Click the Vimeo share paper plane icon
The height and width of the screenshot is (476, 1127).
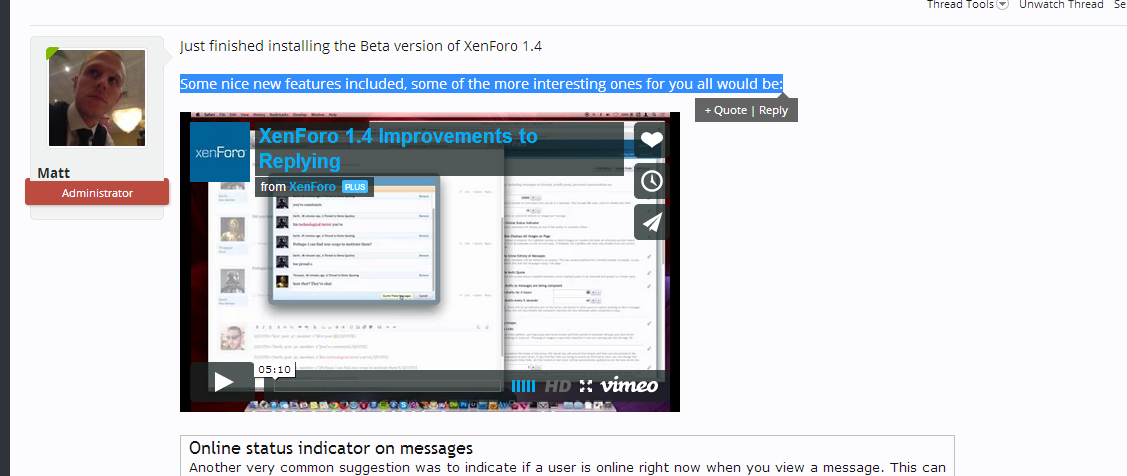point(652,223)
